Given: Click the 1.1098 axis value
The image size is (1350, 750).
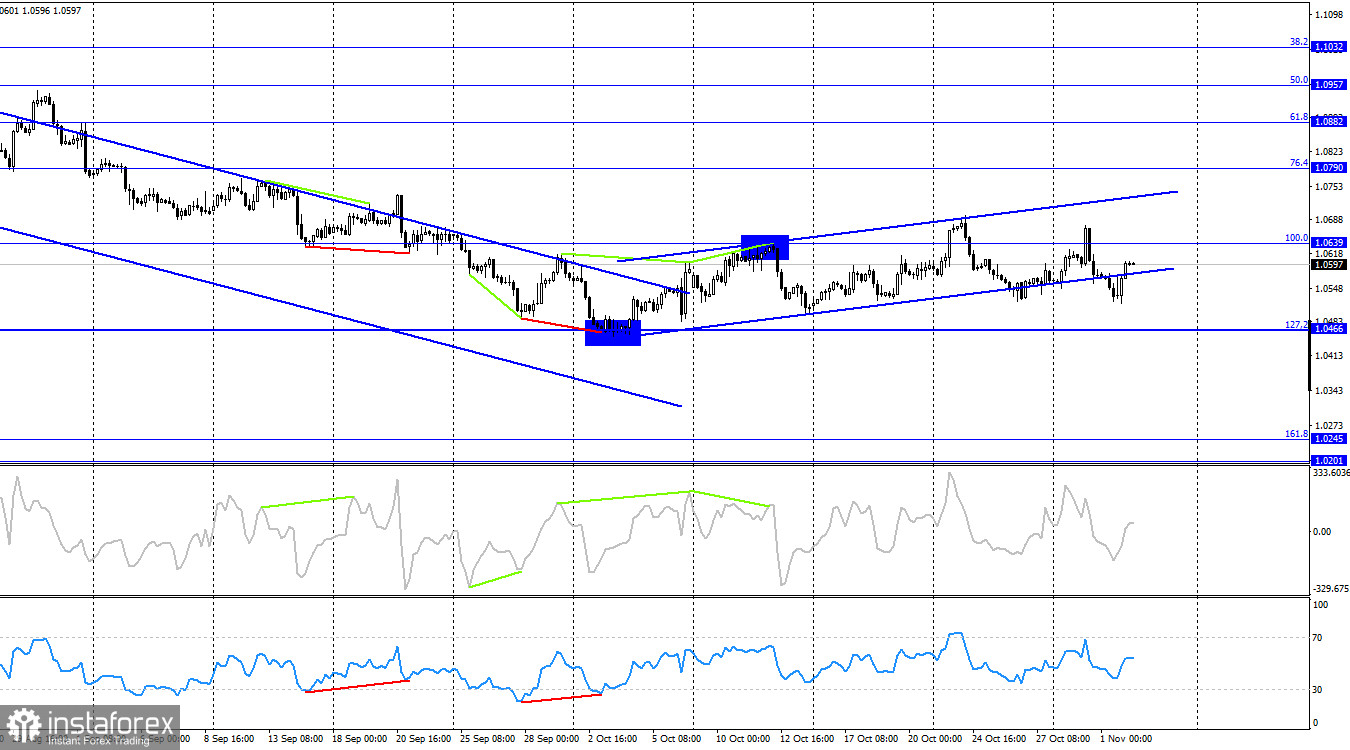Looking at the screenshot, I should tap(1329, 15).
